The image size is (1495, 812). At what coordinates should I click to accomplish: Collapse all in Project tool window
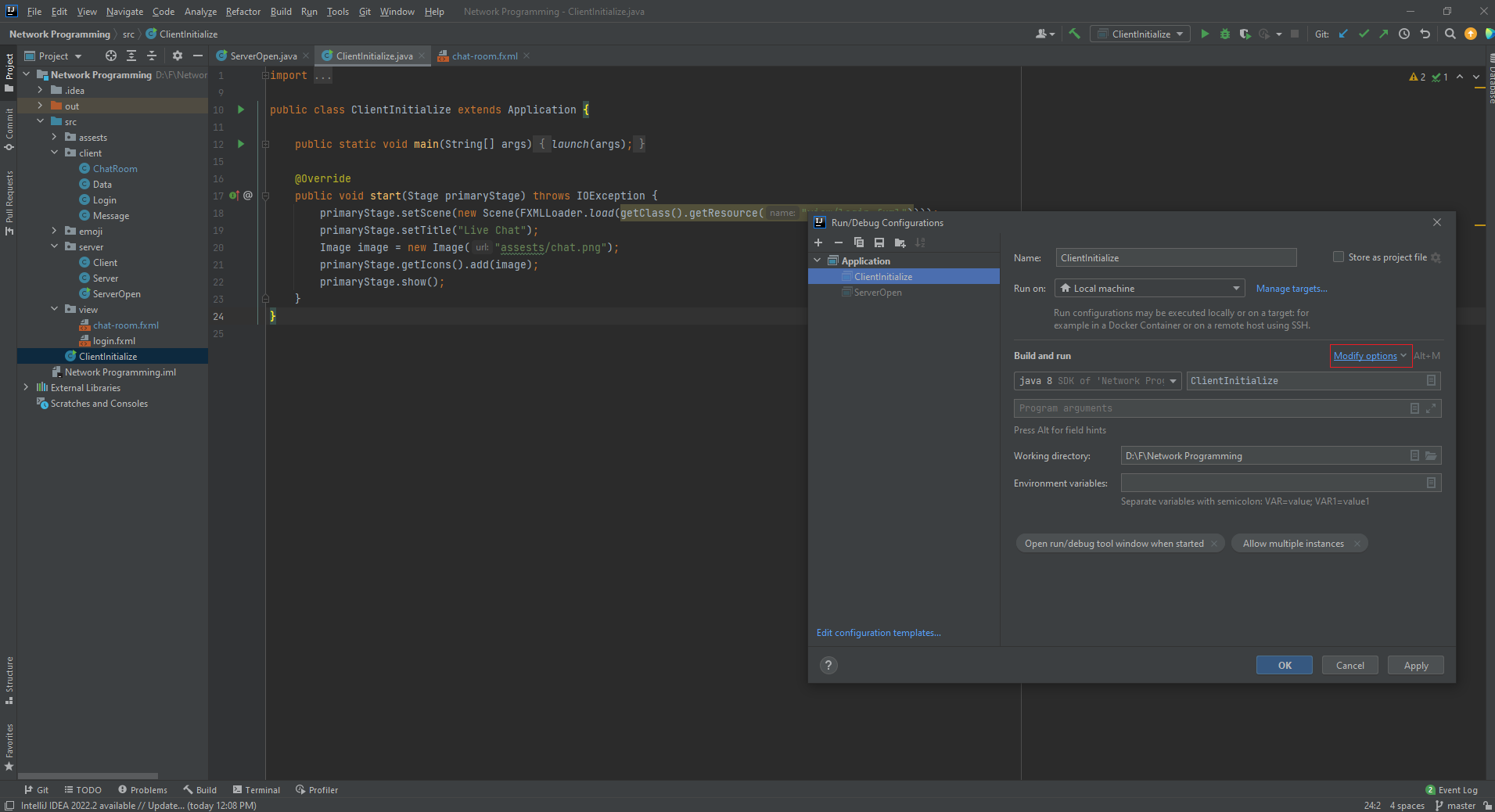[152, 56]
